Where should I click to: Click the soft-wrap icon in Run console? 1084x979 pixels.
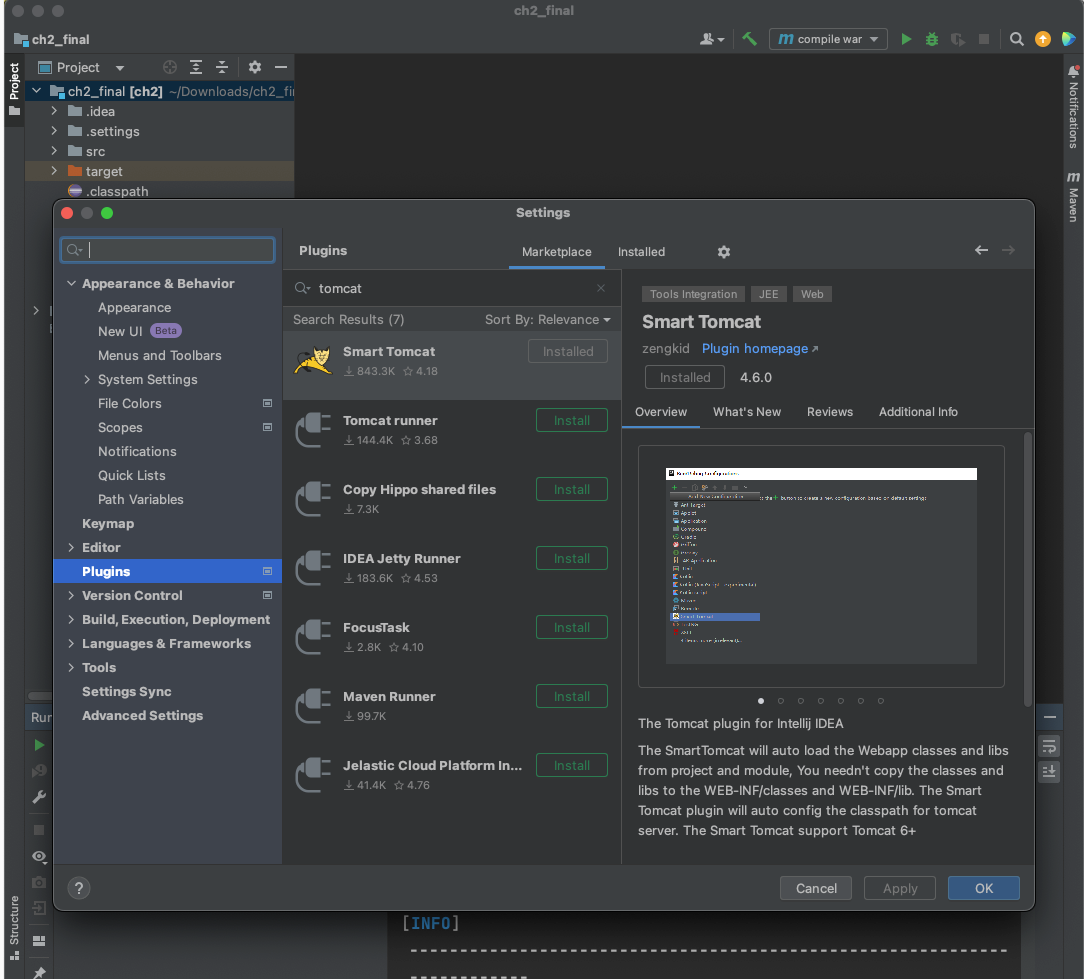click(1049, 746)
